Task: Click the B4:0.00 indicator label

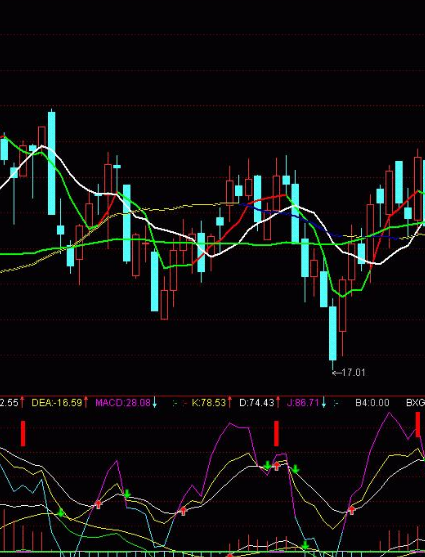Action: point(372,403)
